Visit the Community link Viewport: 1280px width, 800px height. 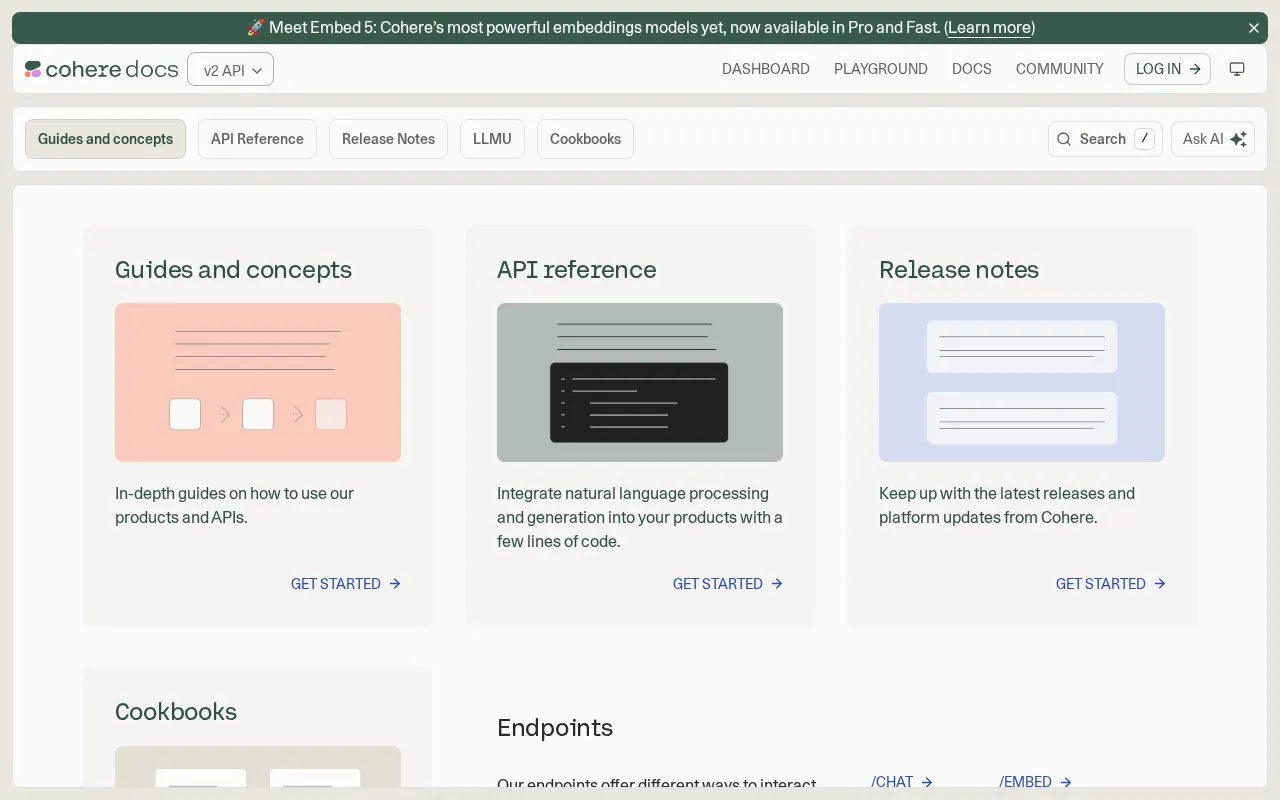1060,69
